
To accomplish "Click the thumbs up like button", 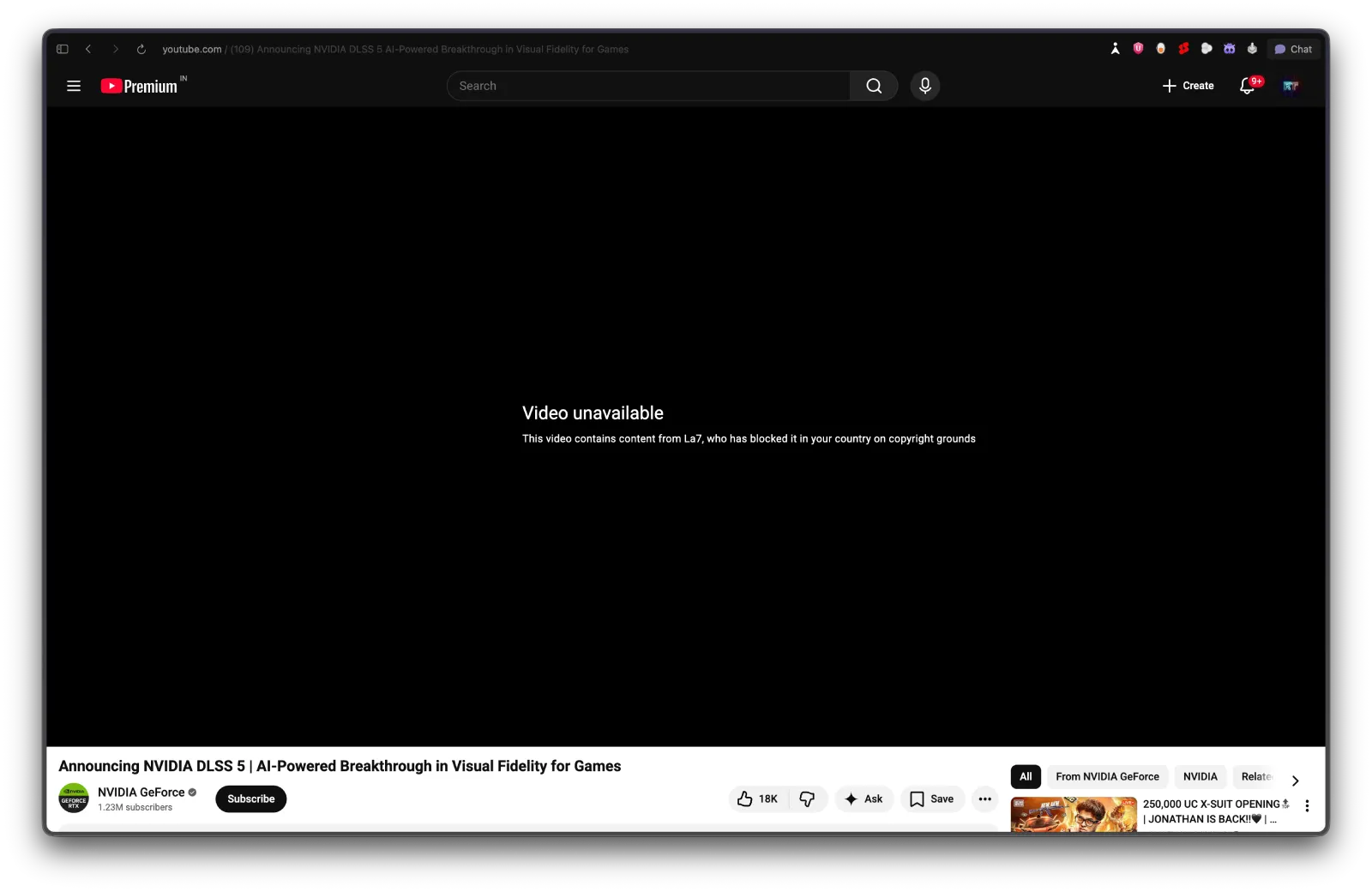I will point(755,799).
